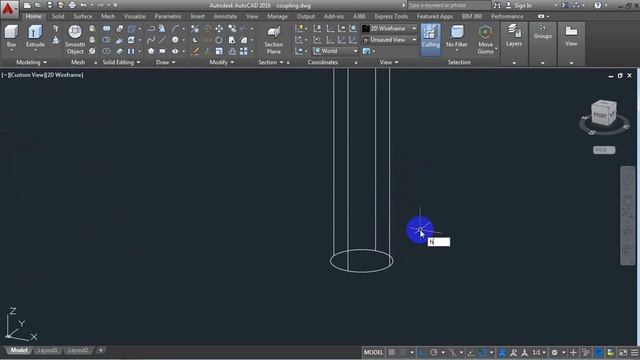Click the dynamic input box showing N
Image resolution: width=640 pixels, height=360 pixels.
[x=439, y=242]
